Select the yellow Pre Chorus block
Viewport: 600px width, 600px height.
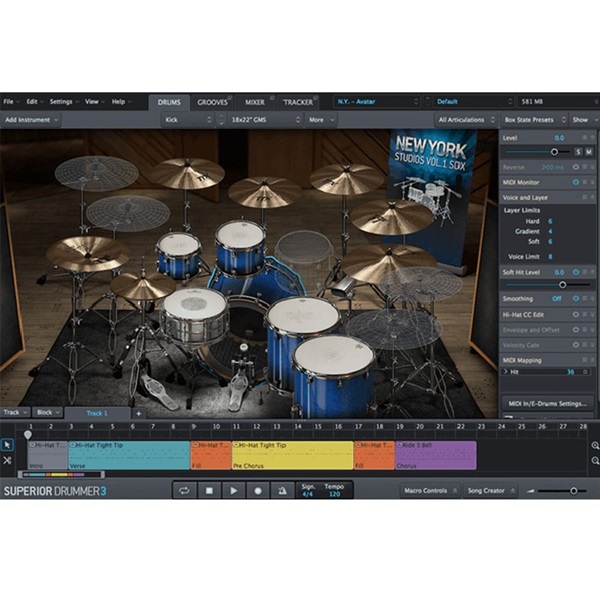[292, 455]
